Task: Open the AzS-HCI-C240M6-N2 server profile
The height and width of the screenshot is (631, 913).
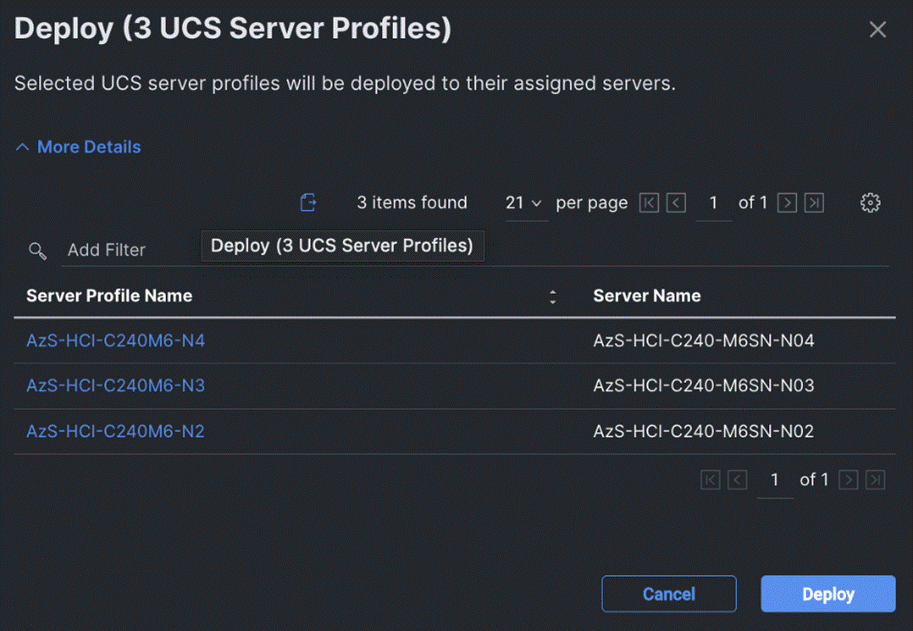Action: [114, 431]
